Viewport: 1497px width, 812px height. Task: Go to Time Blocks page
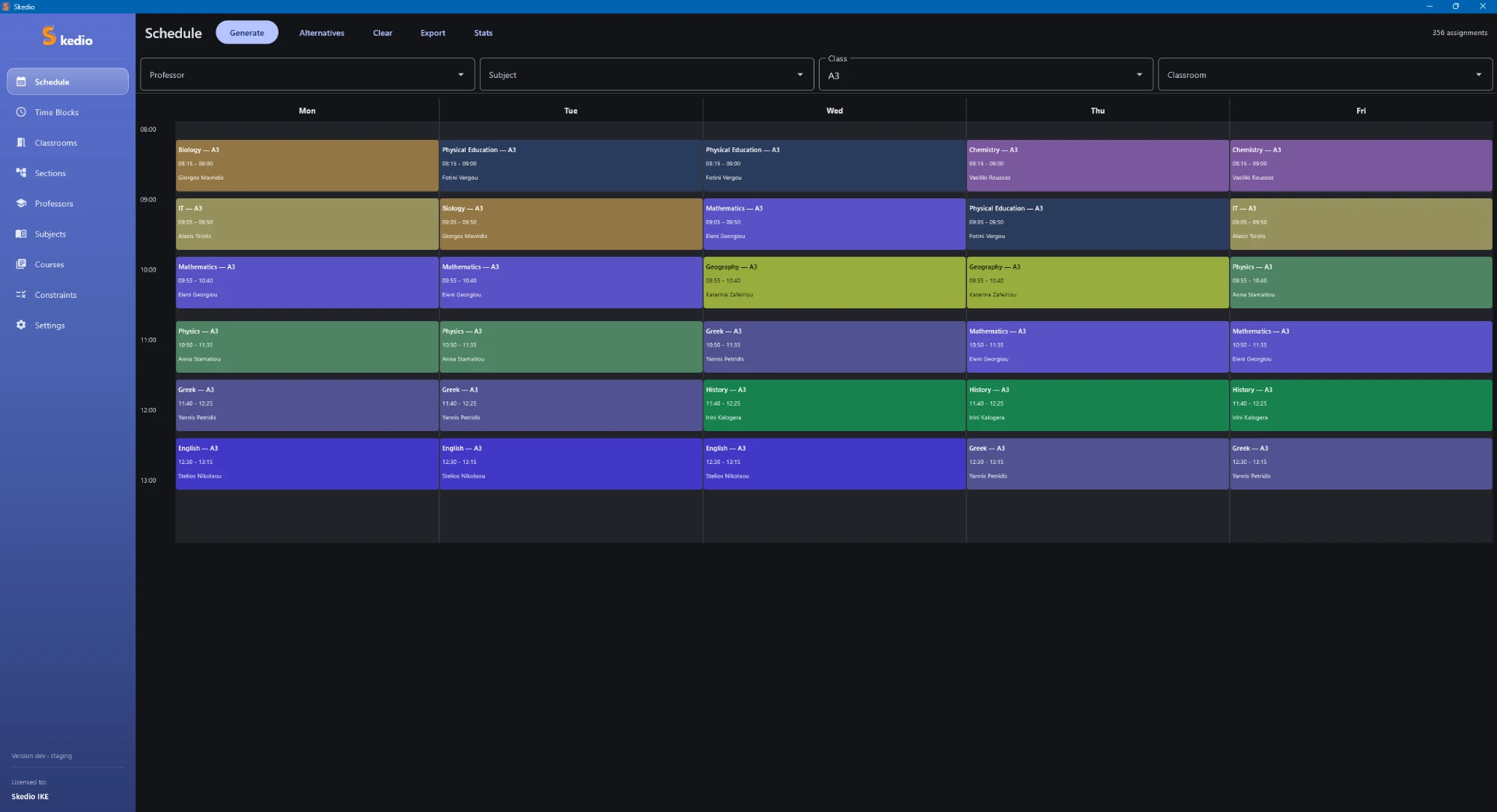(x=67, y=112)
